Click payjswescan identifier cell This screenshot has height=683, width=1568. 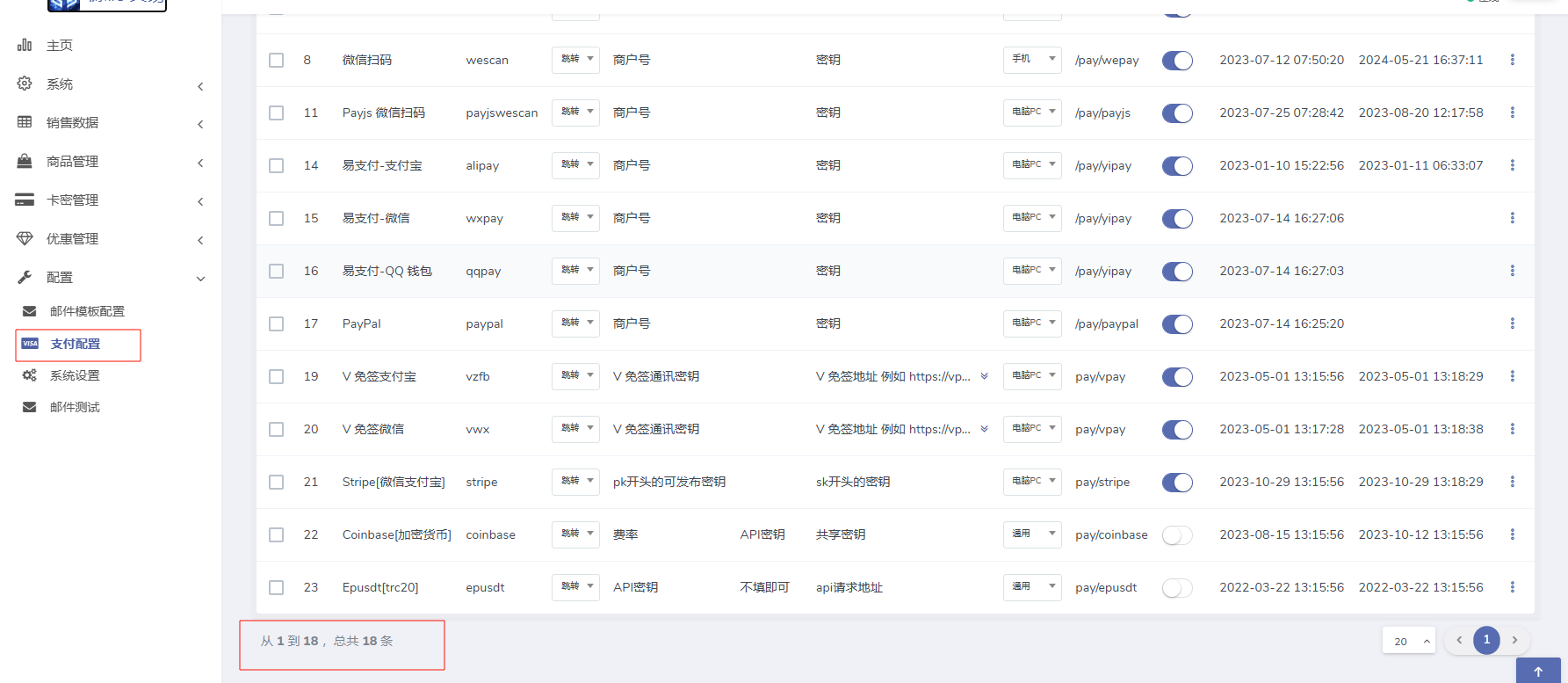502,113
